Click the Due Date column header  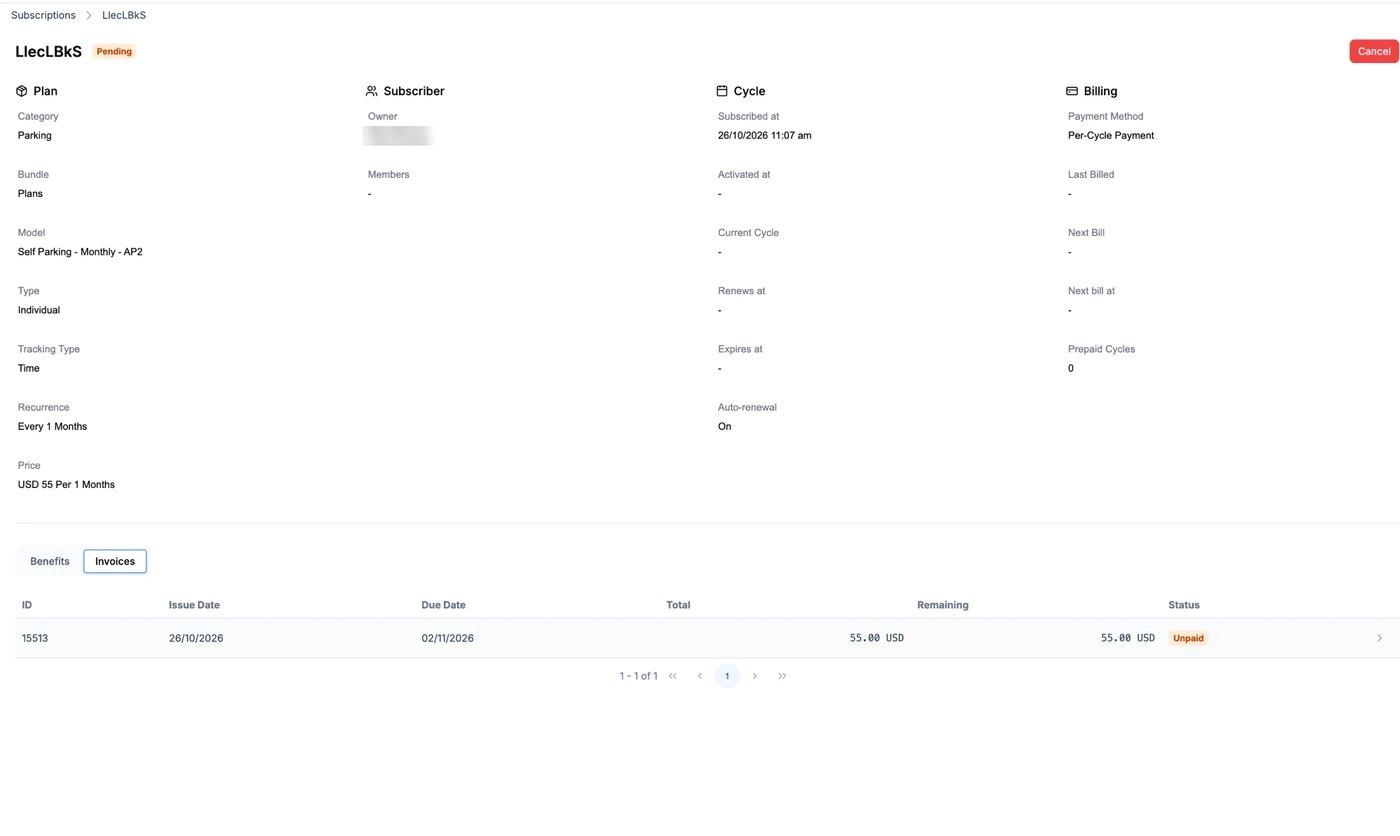coord(443,605)
